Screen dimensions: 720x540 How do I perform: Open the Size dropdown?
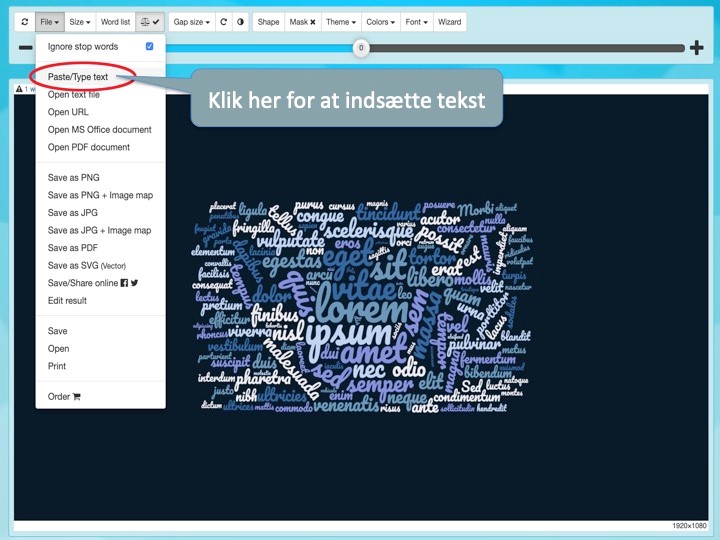click(81, 21)
